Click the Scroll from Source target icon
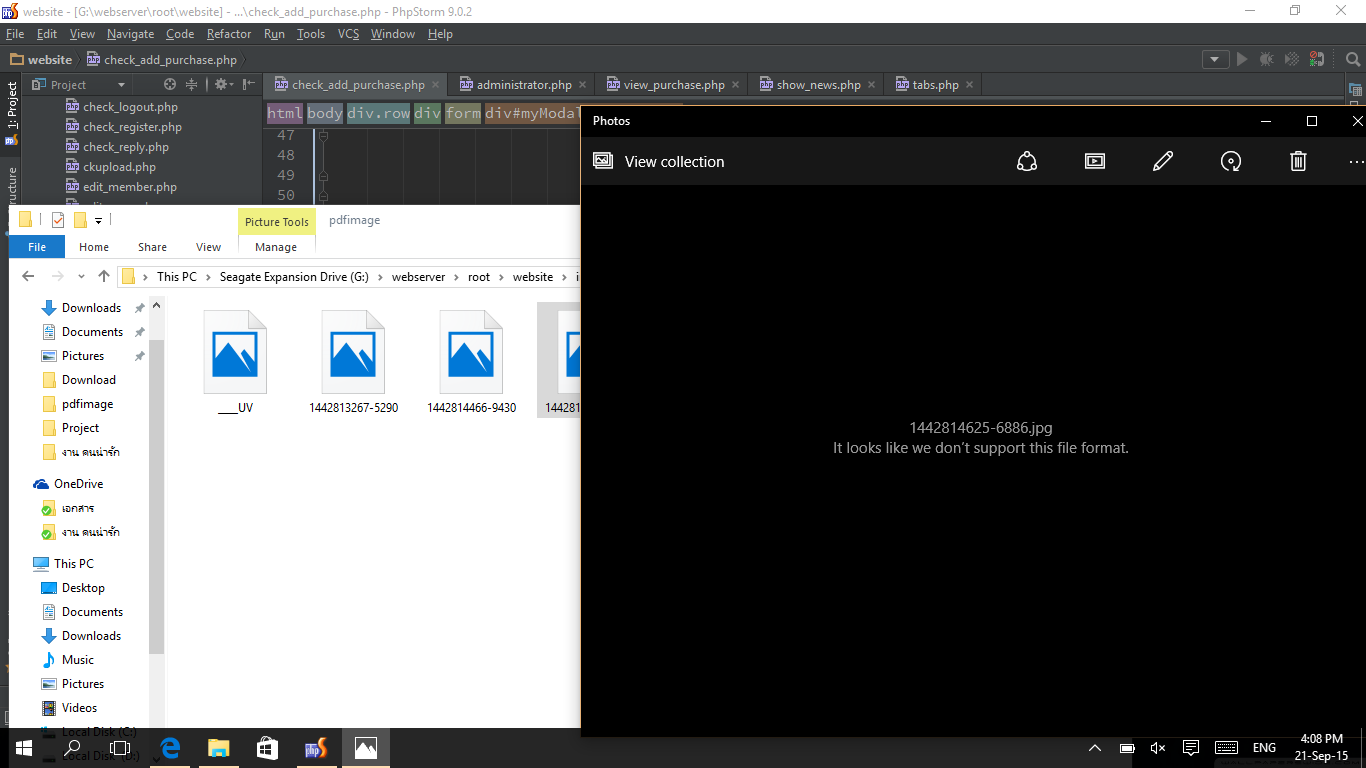 coord(170,85)
